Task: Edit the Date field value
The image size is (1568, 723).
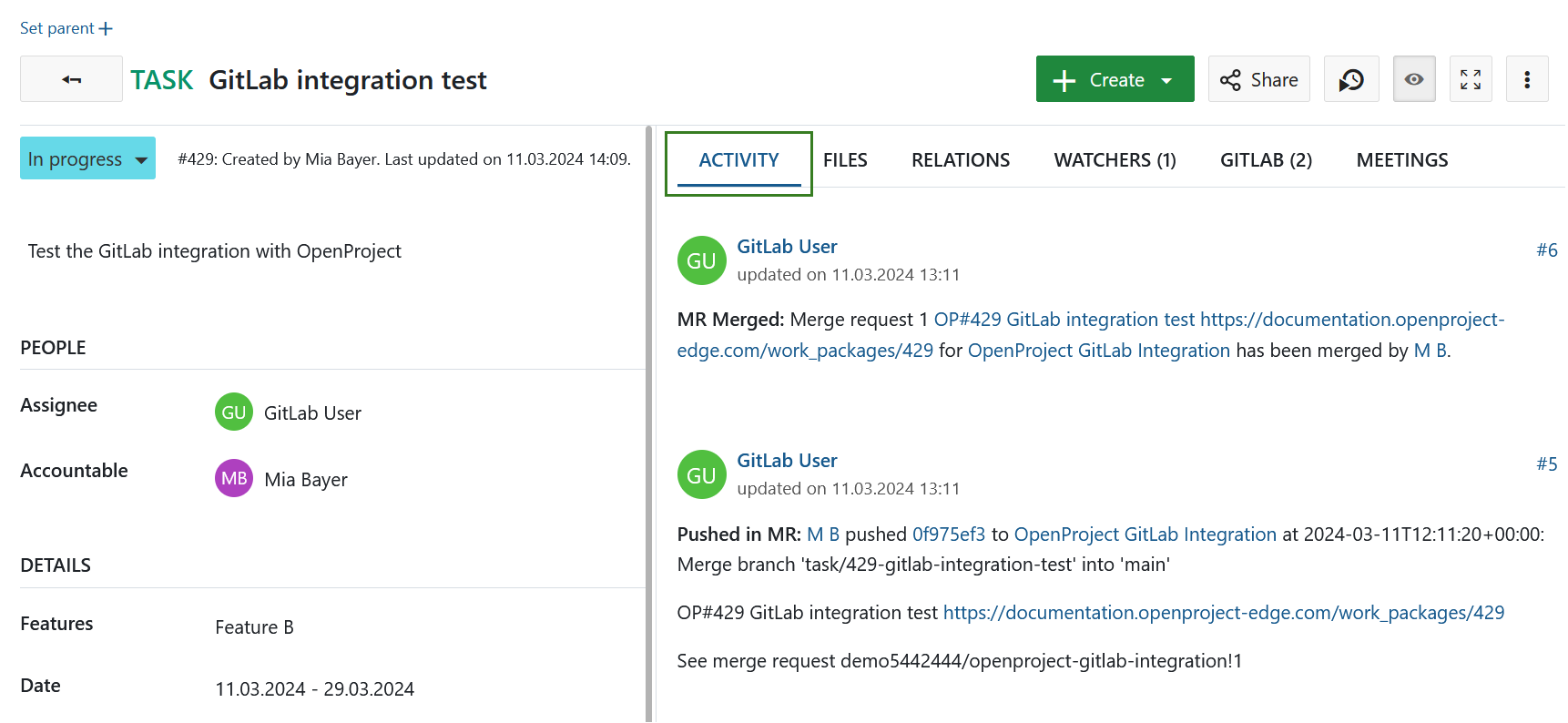Action: click(314, 689)
